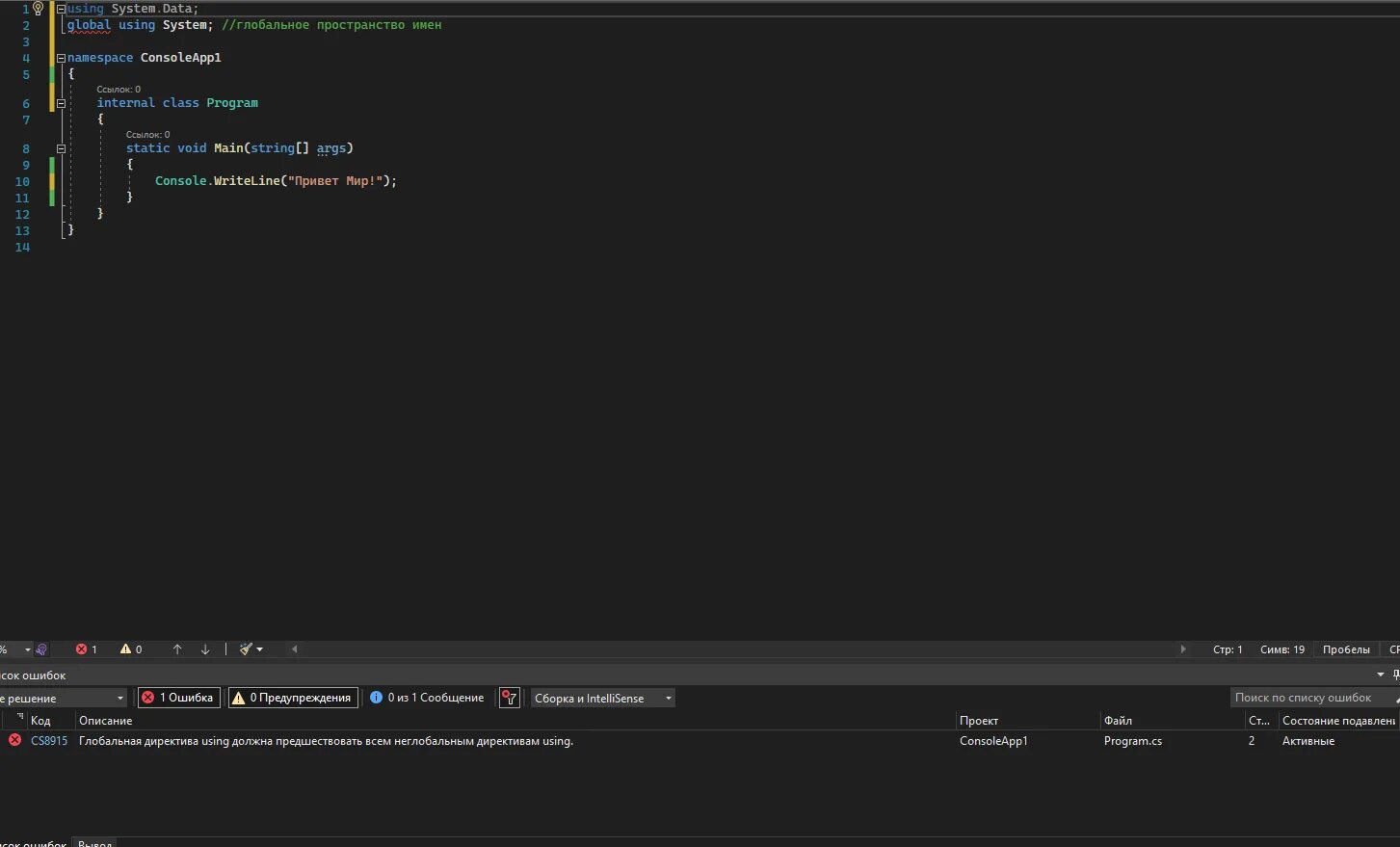
Task: Collapse the using directives block at line 1
Action: [x=61, y=9]
